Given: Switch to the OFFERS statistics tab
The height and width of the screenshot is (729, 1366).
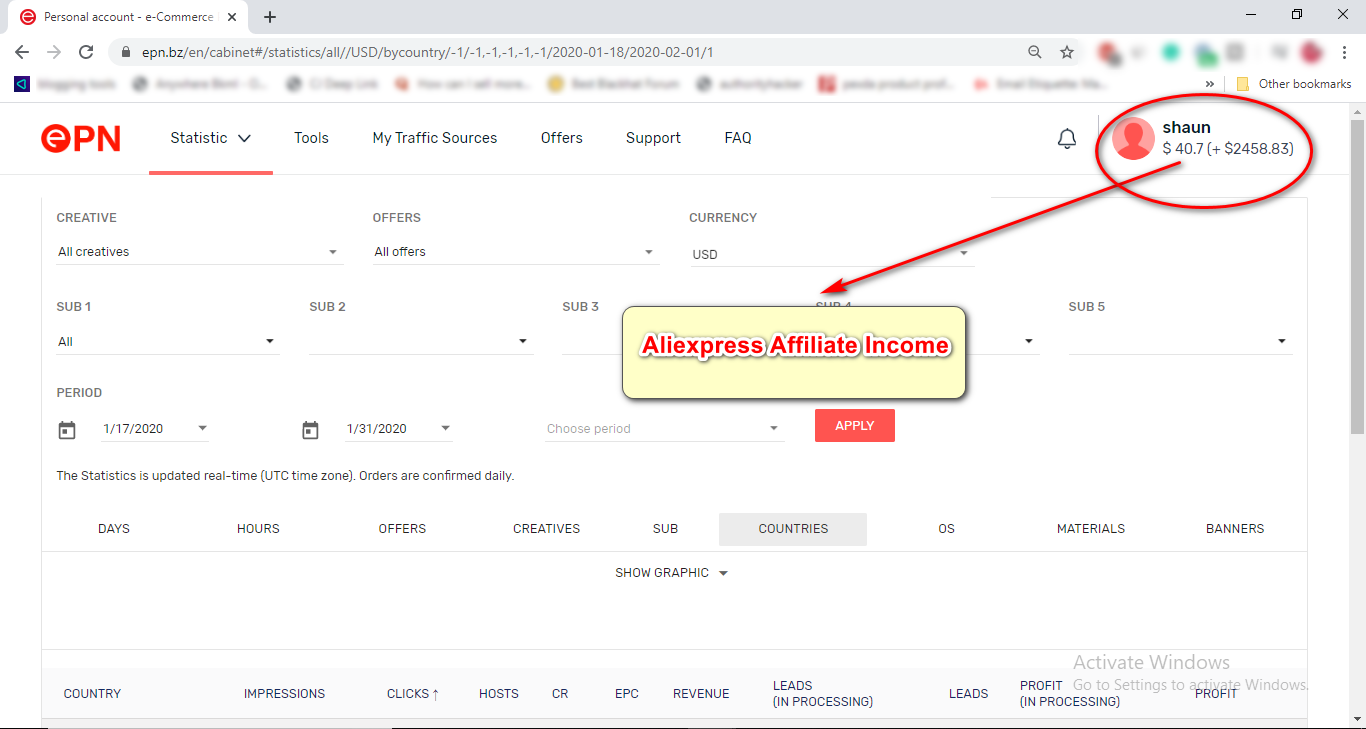Looking at the screenshot, I should 402,529.
